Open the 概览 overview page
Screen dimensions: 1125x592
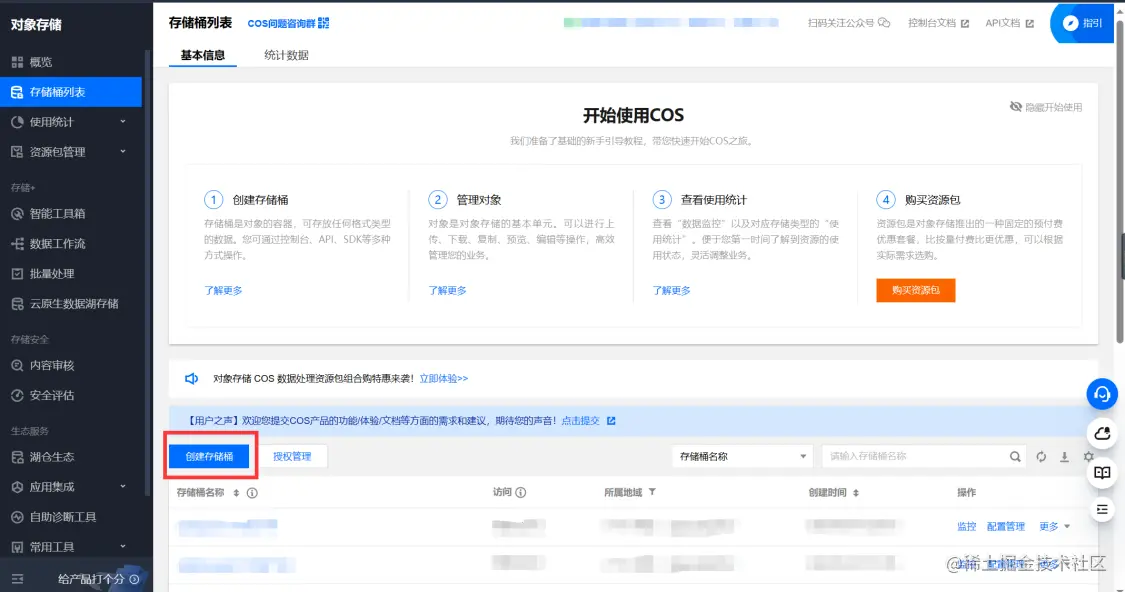41,62
